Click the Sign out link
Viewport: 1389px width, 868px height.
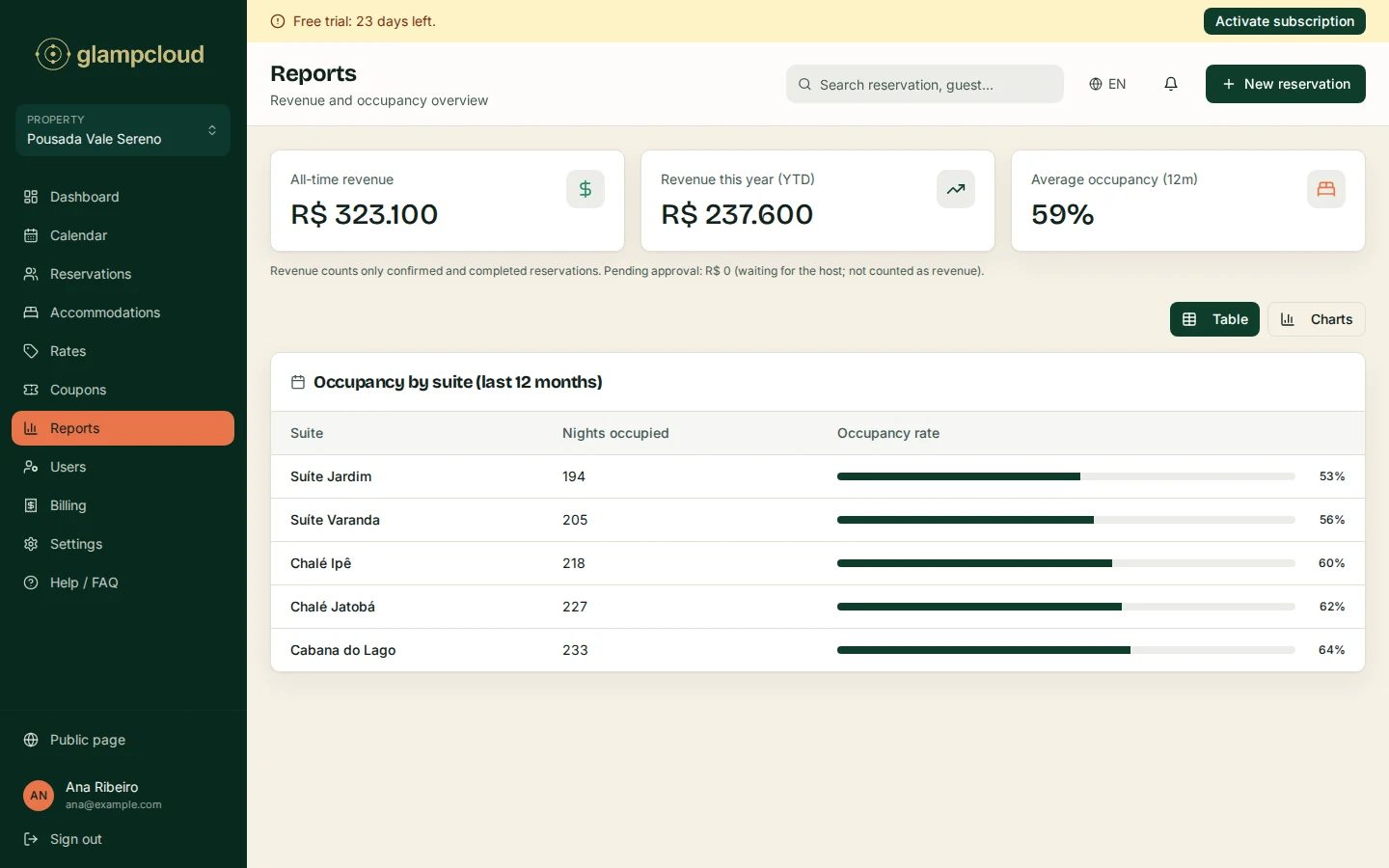pos(123,839)
